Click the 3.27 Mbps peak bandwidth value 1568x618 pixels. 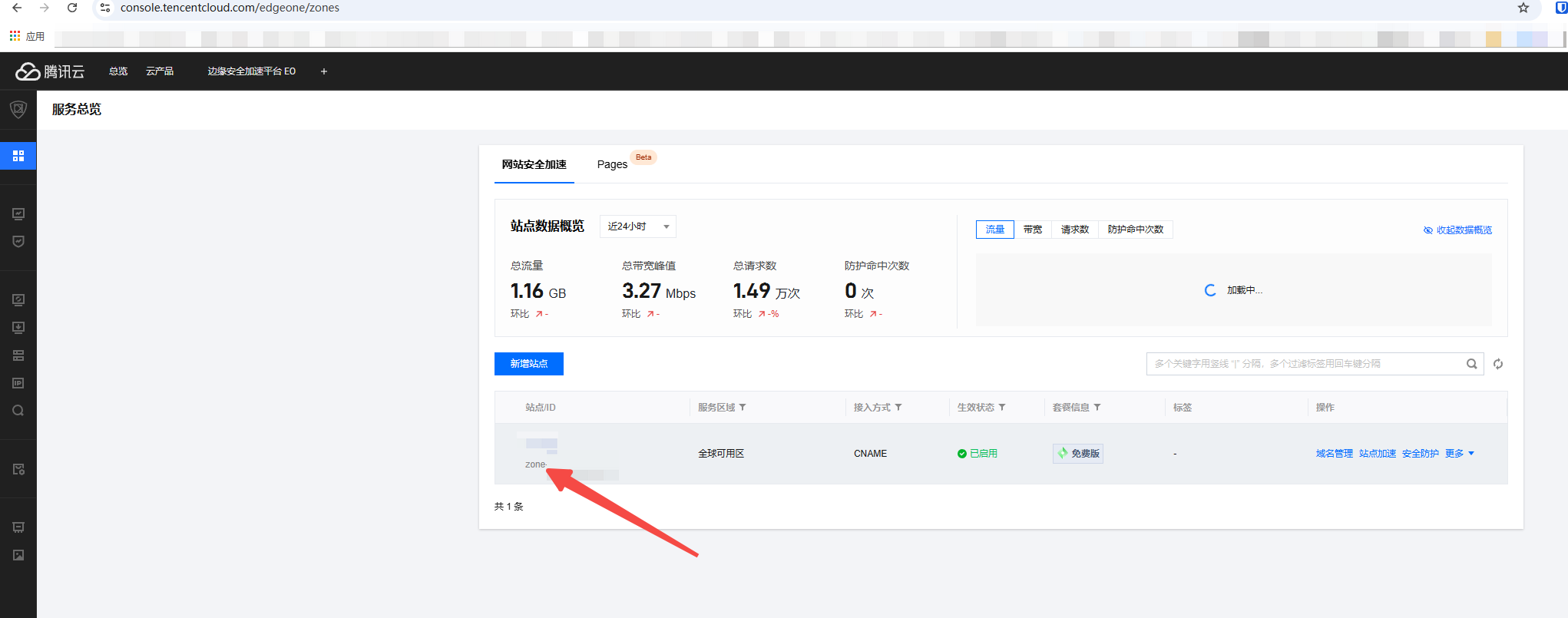pyautogui.click(x=659, y=292)
